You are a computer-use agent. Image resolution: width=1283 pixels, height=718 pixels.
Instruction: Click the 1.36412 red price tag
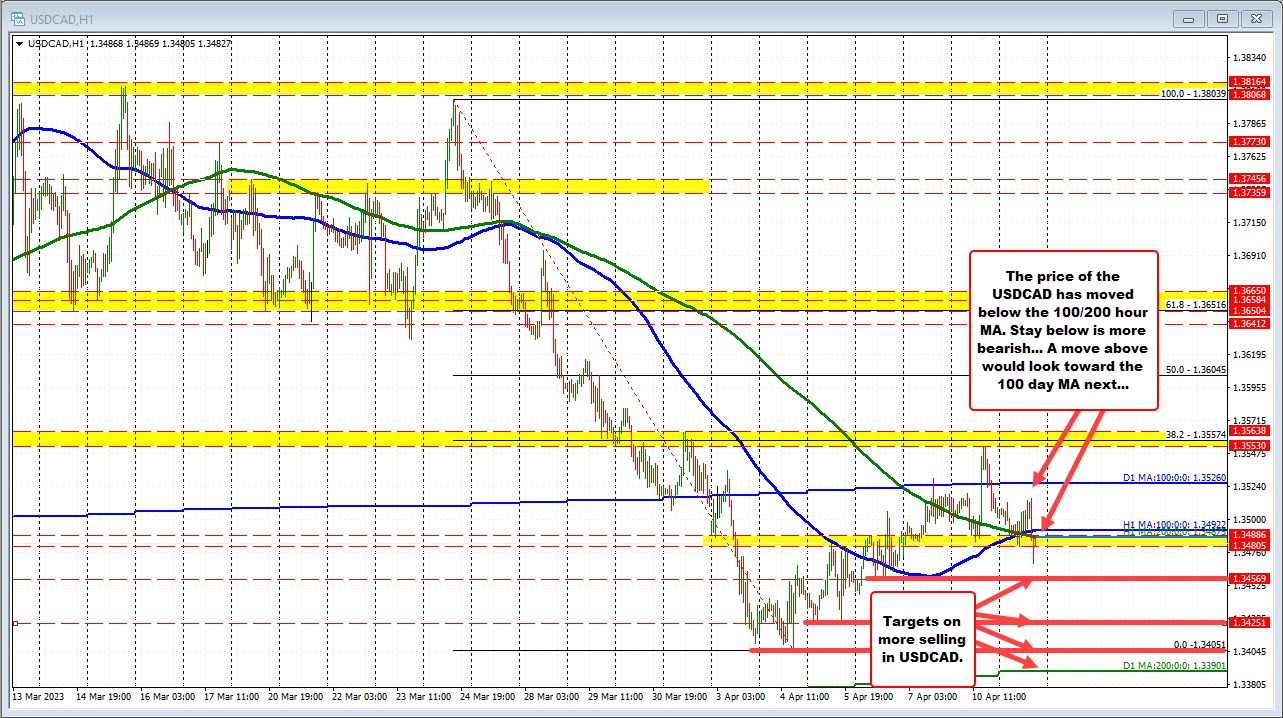1250,324
